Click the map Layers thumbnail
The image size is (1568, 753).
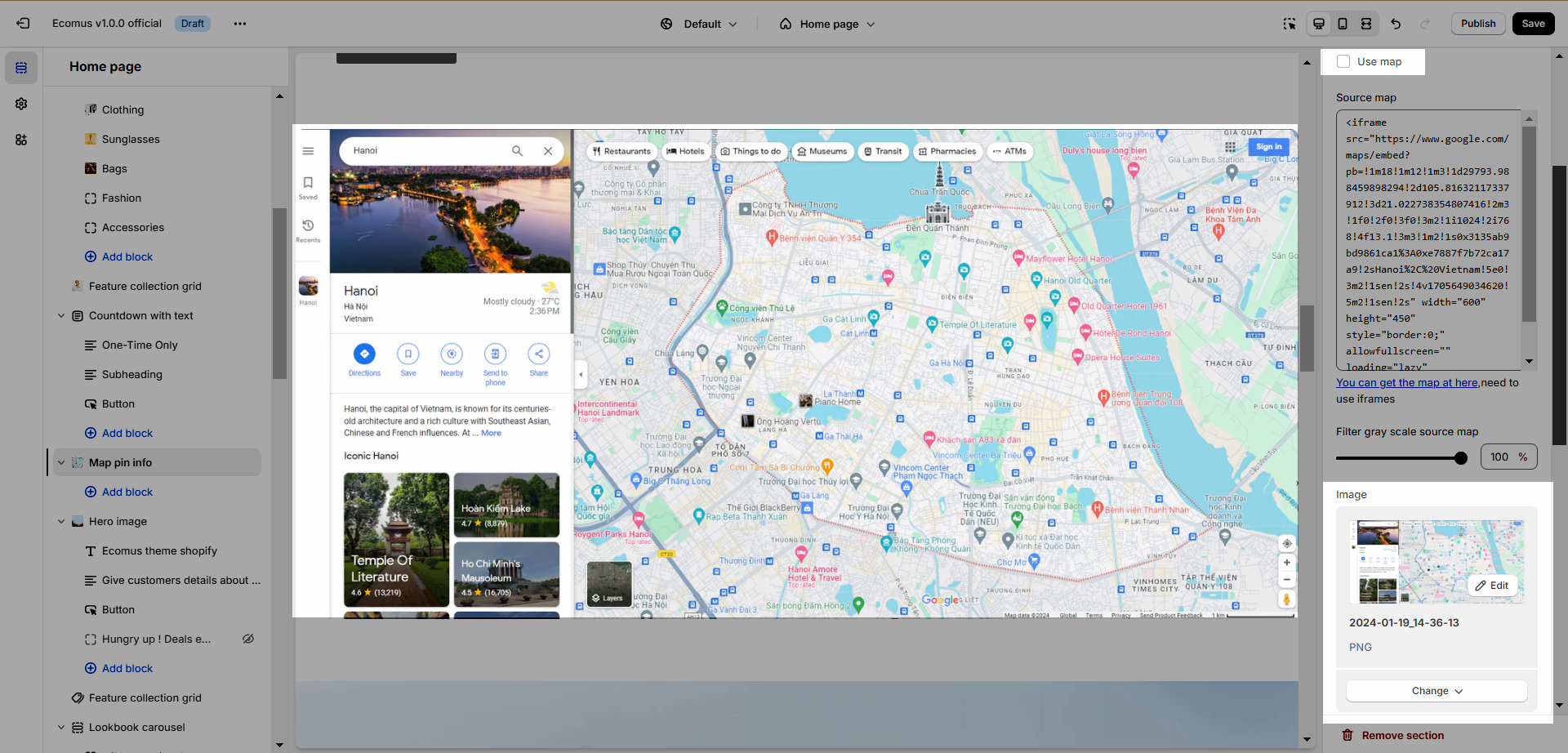click(x=609, y=584)
